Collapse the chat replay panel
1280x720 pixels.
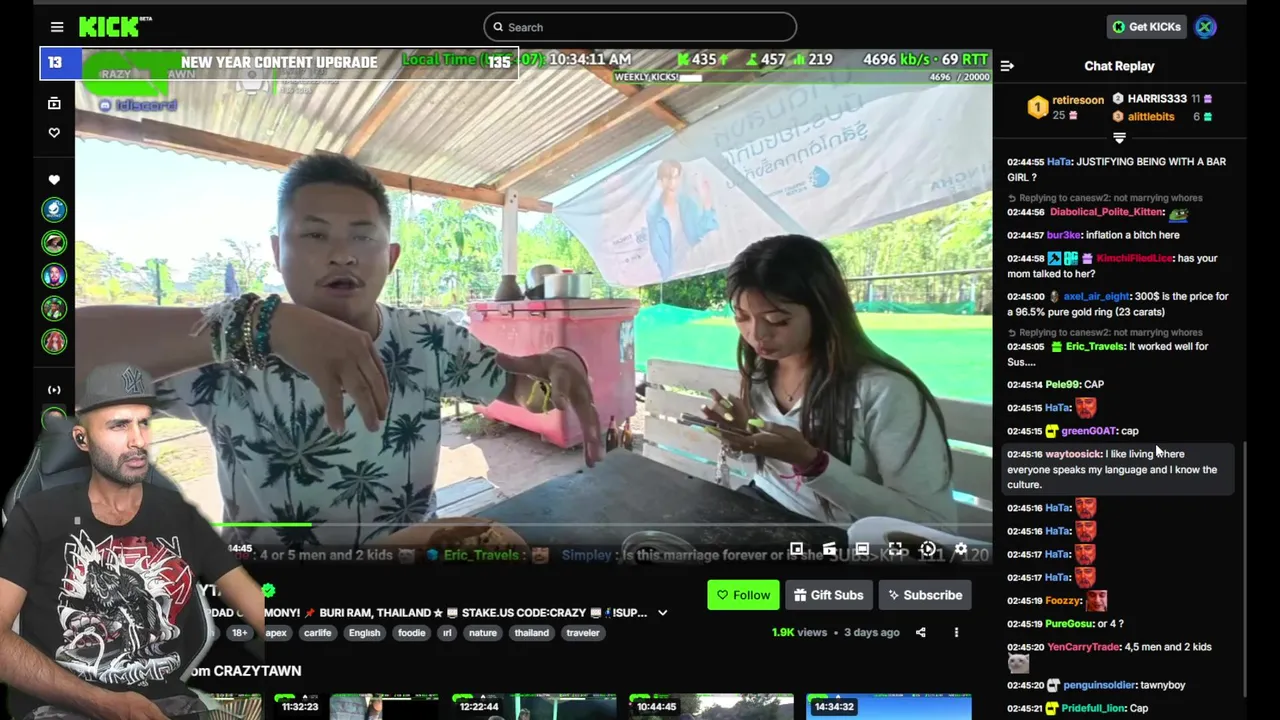point(1007,66)
